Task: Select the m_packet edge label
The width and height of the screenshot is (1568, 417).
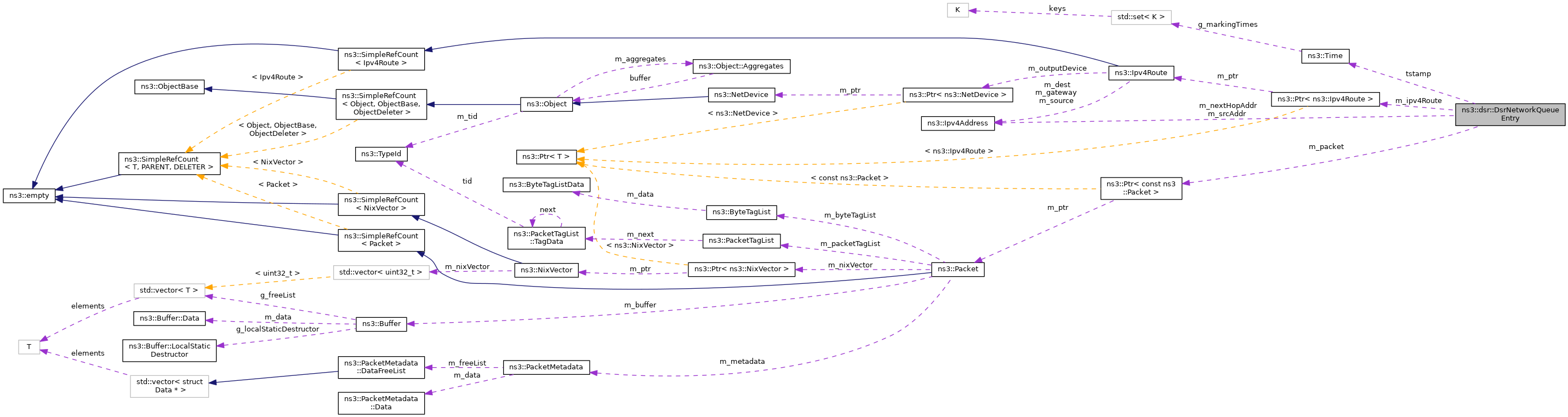Action: (1326, 147)
